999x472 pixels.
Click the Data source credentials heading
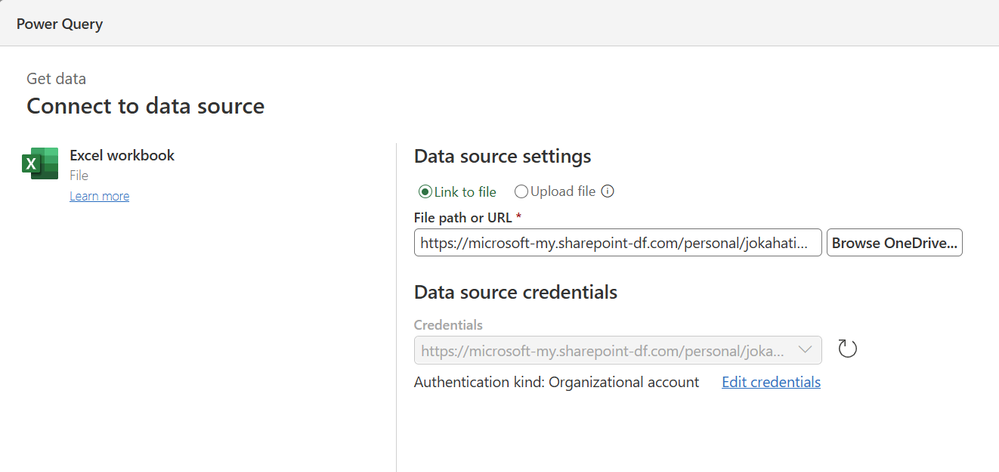515,293
